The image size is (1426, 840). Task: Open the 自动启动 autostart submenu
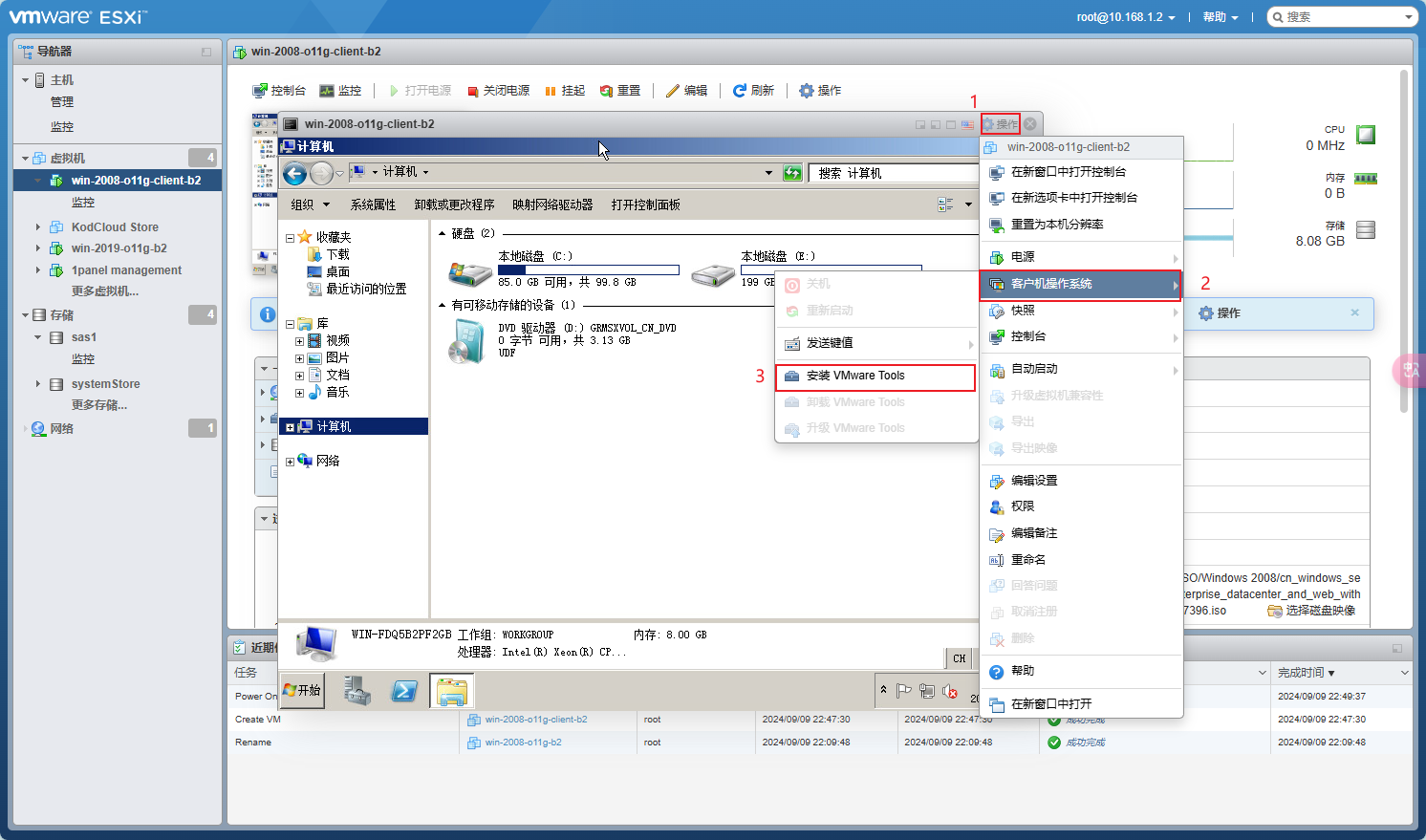(x=1081, y=369)
